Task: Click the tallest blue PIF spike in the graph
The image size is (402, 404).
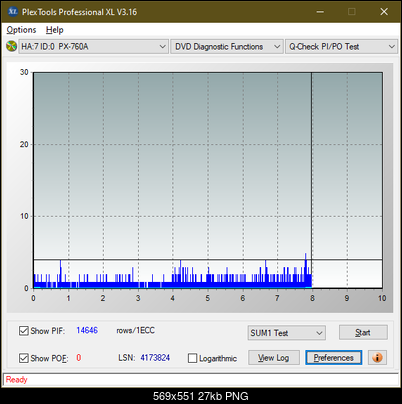Action: coord(305,270)
